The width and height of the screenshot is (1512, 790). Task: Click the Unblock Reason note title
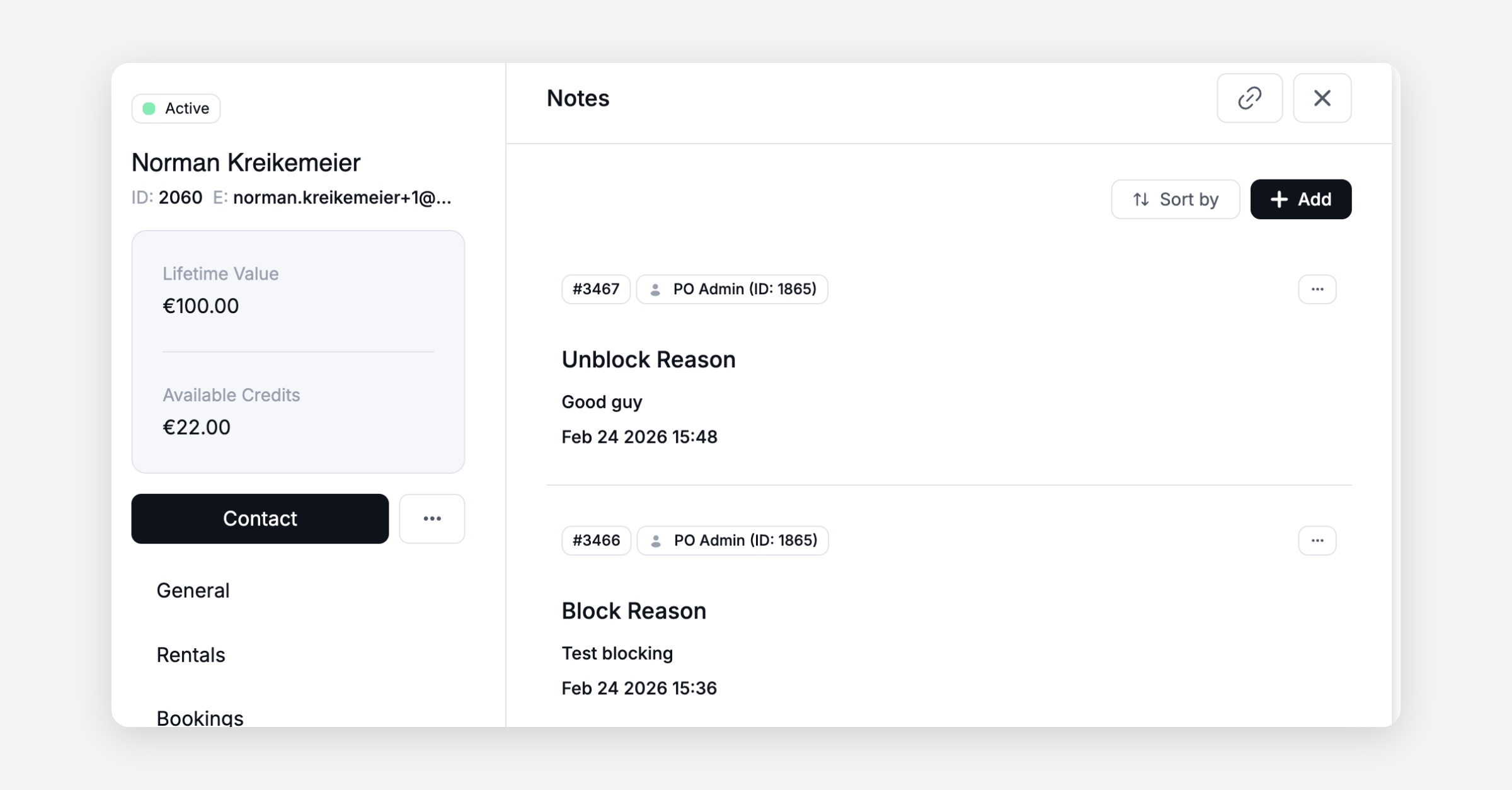click(x=648, y=359)
